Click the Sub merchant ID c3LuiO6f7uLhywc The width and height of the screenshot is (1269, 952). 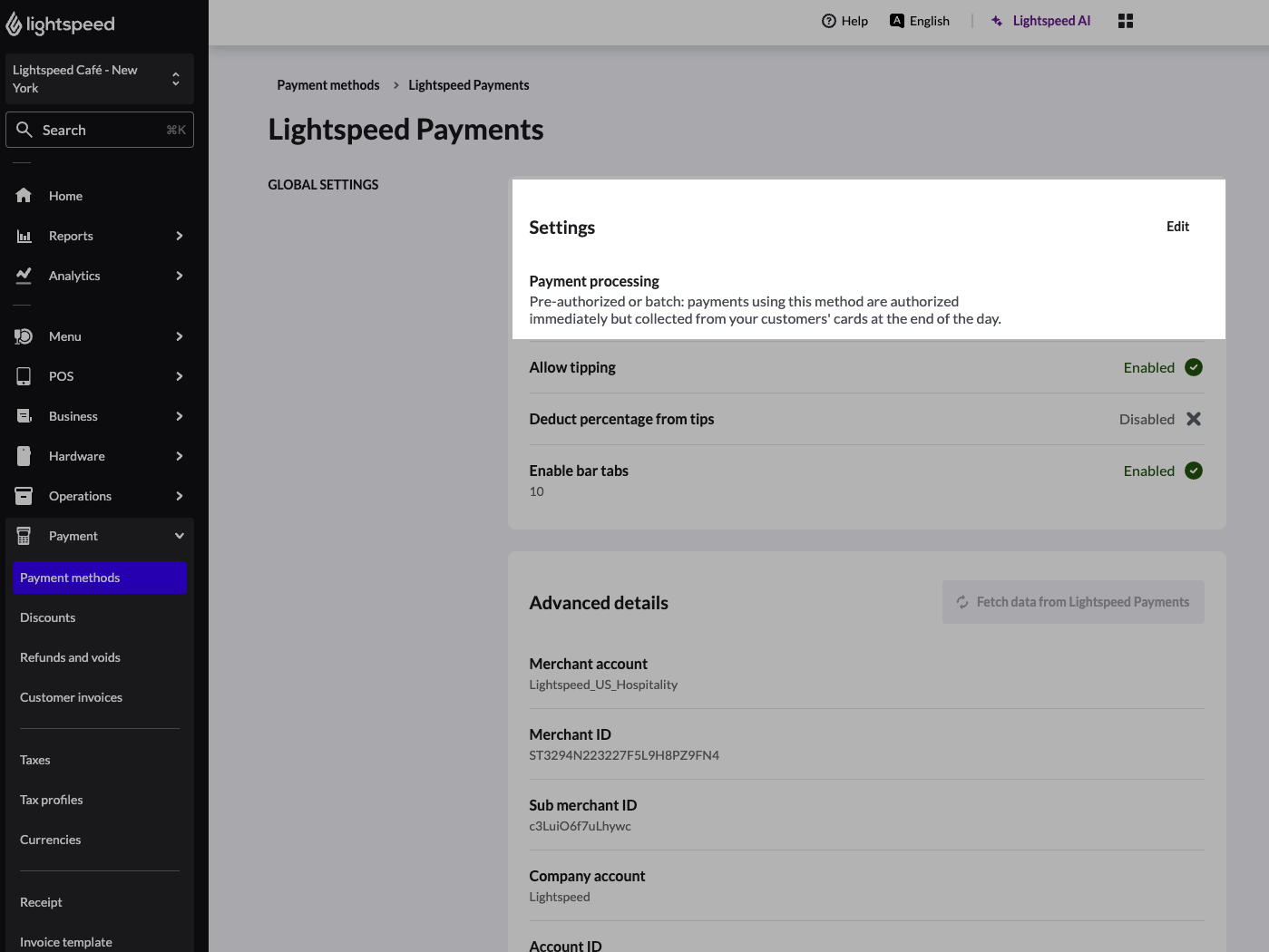click(x=581, y=826)
